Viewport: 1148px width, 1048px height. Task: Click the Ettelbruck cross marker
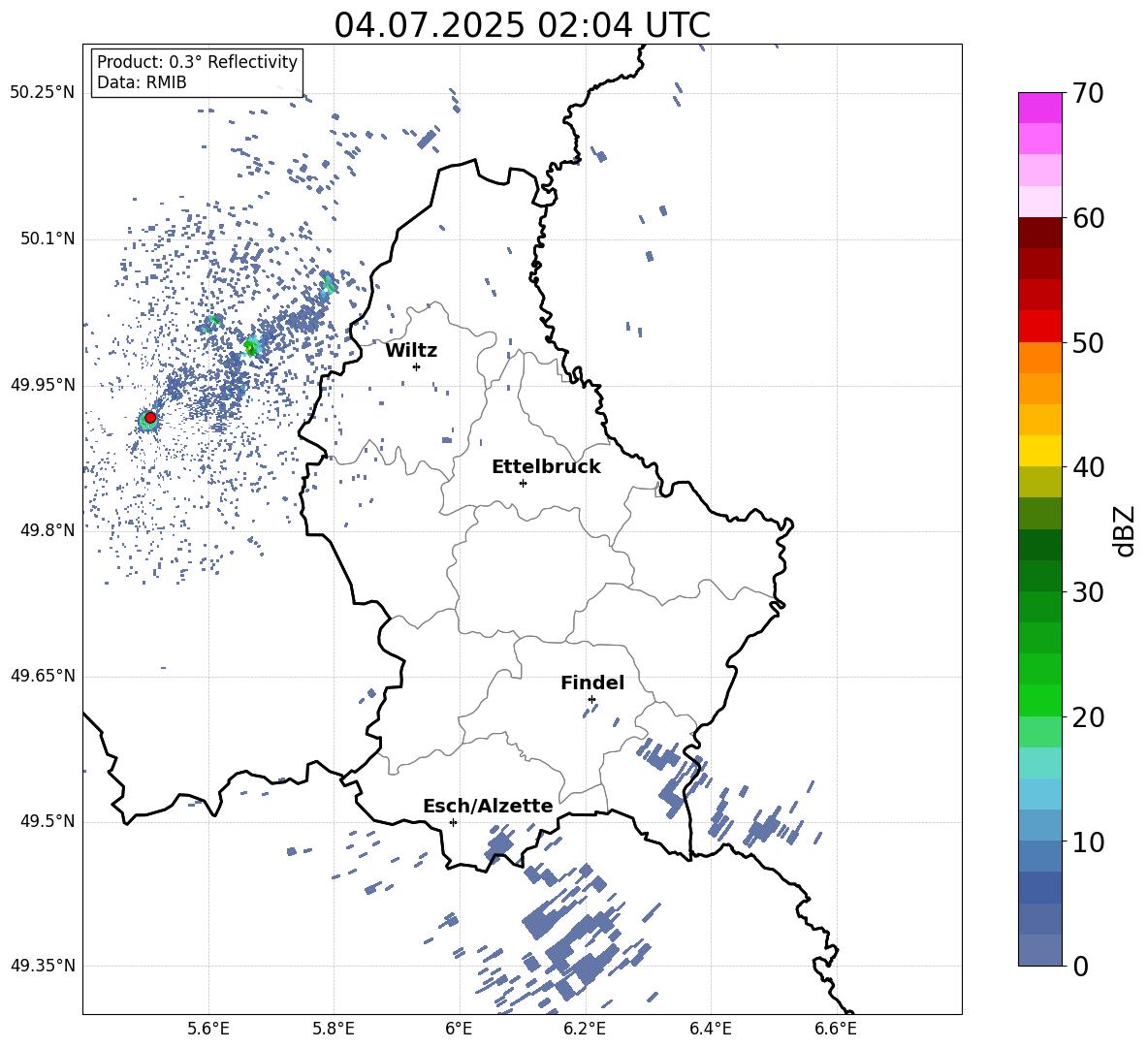[x=523, y=483]
